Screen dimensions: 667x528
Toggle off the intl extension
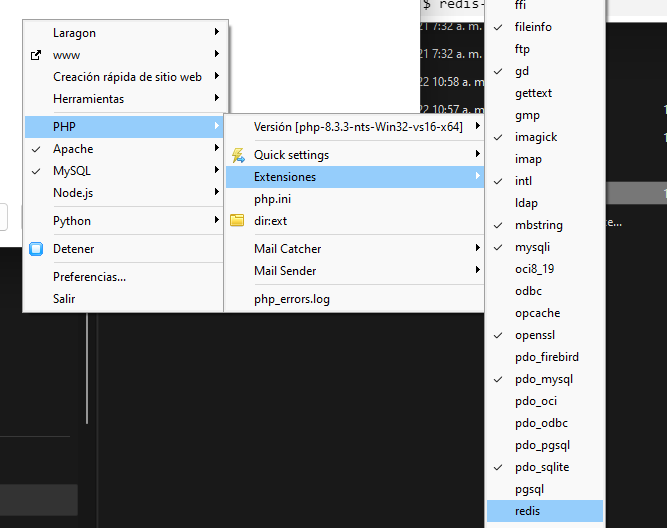[x=545, y=181]
